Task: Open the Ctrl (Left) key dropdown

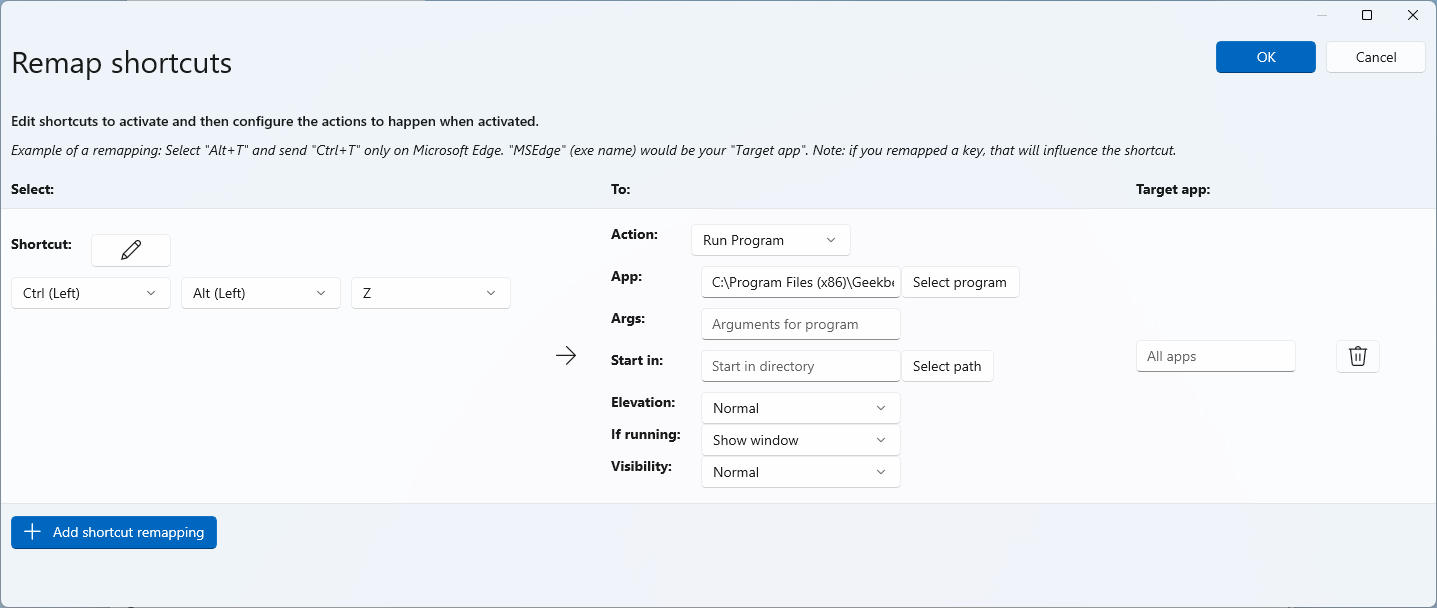Action: [x=90, y=293]
